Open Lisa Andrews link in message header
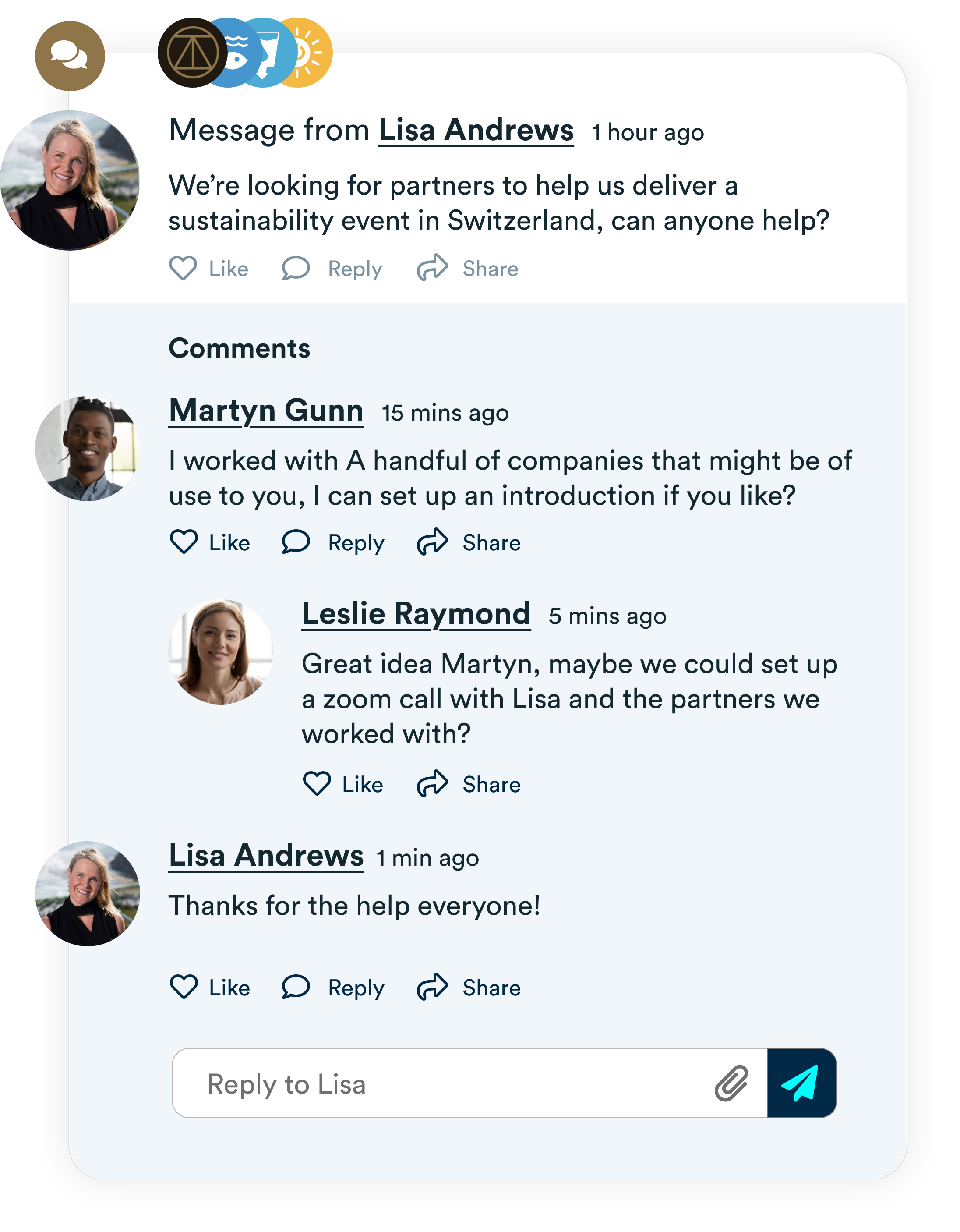The image size is (960, 1232). click(x=476, y=130)
